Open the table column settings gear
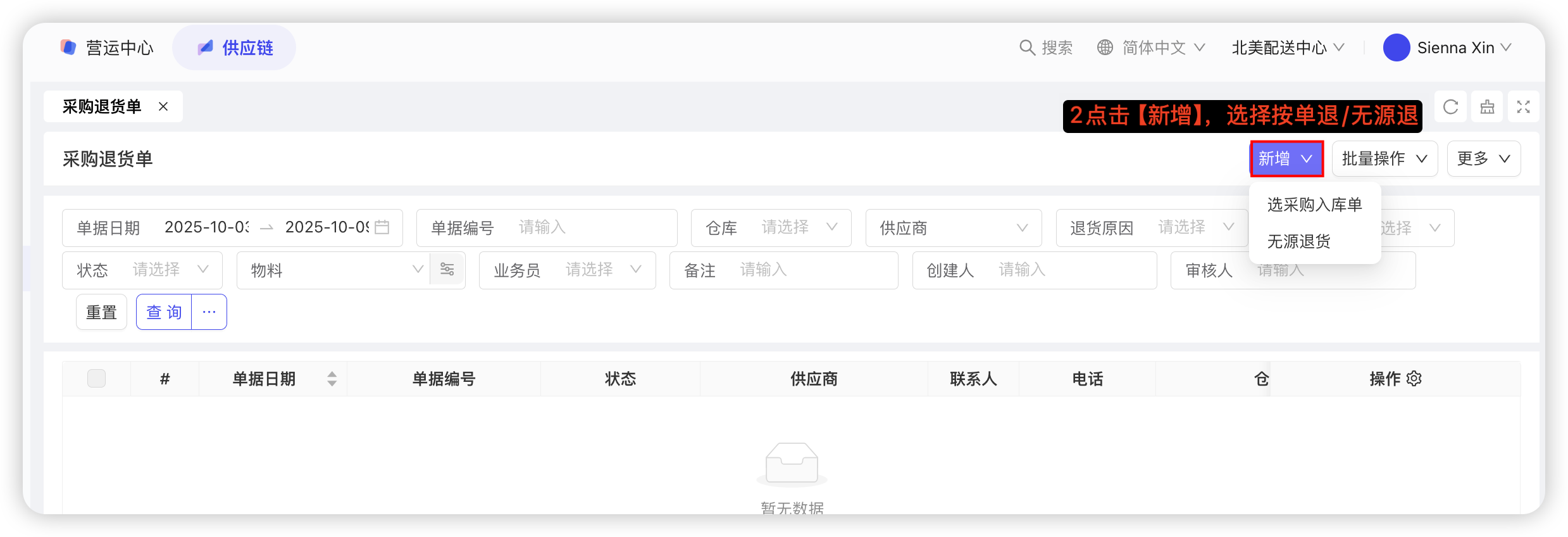This screenshot has height=537, width=1568. [x=1414, y=379]
